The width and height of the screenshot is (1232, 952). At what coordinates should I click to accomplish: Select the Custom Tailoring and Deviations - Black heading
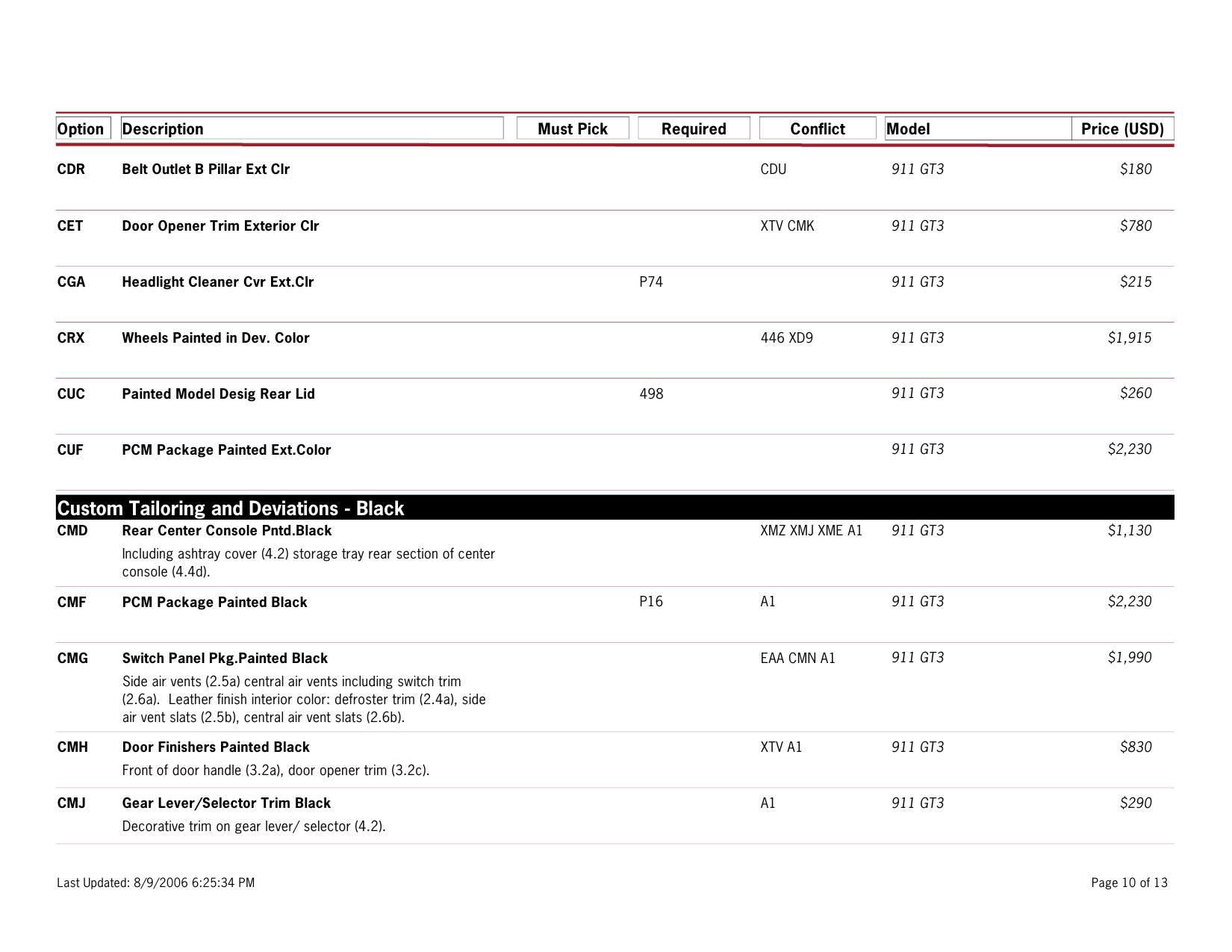[231, 508]
